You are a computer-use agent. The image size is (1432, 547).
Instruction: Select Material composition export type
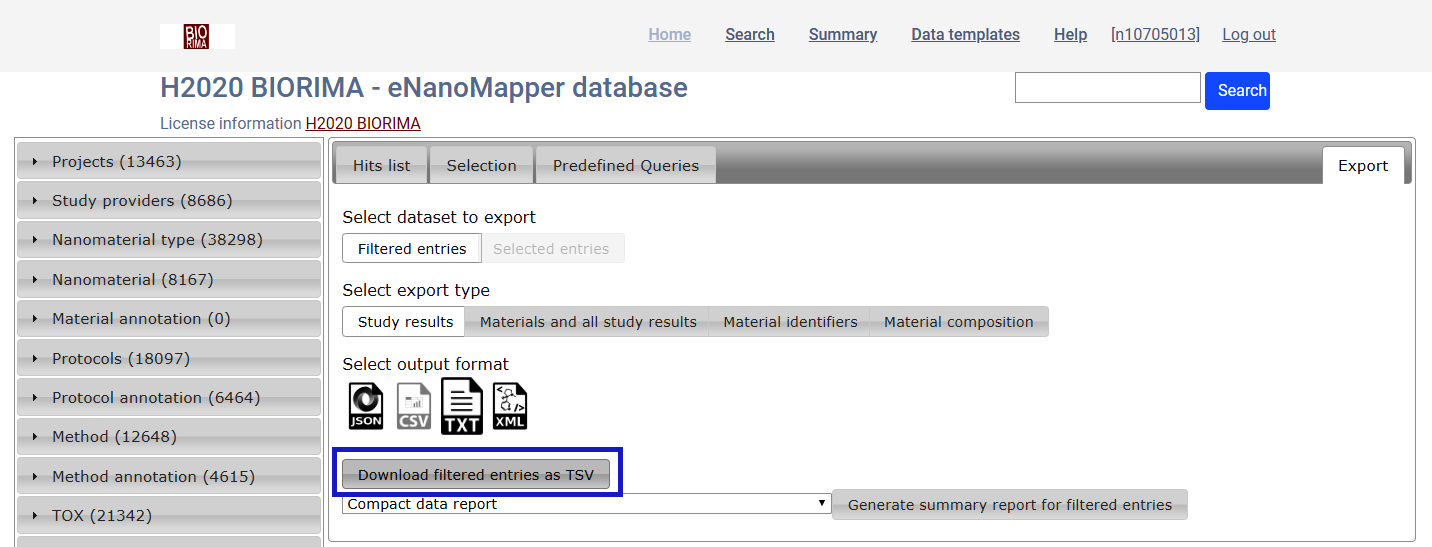tap(958, 322)
